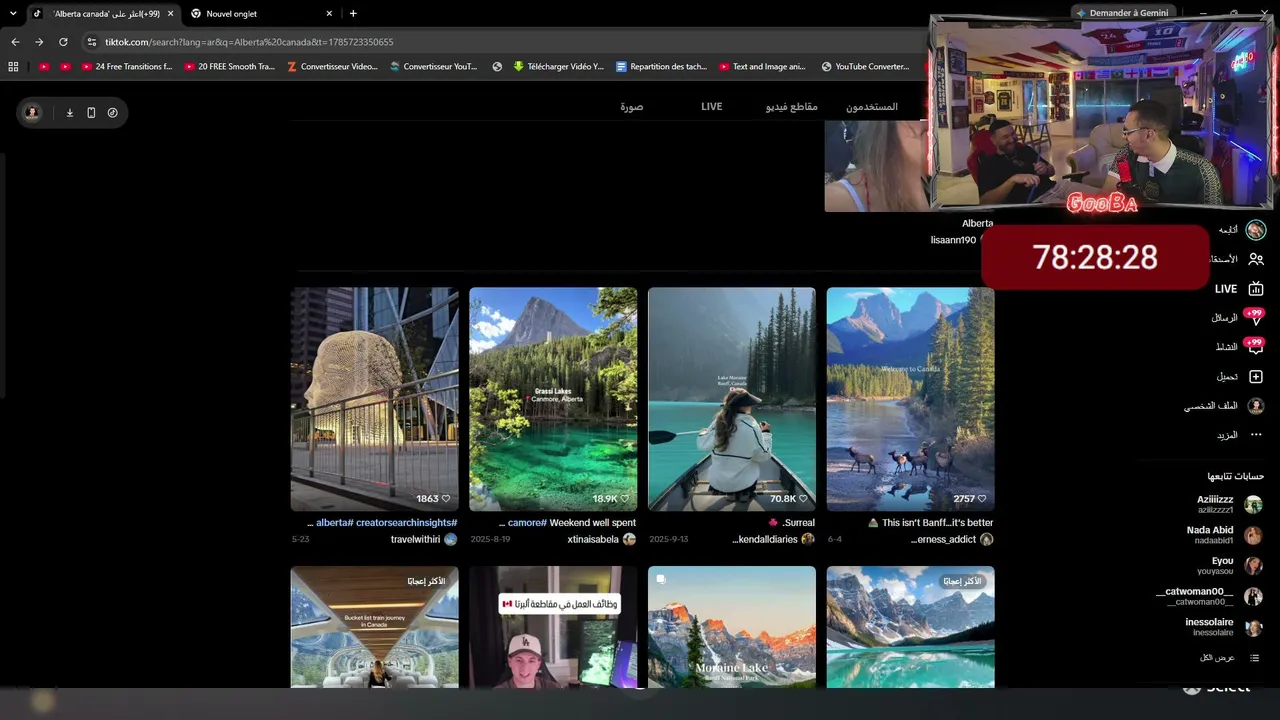Click the compass icon in the floating toolbar

[113, 113]
